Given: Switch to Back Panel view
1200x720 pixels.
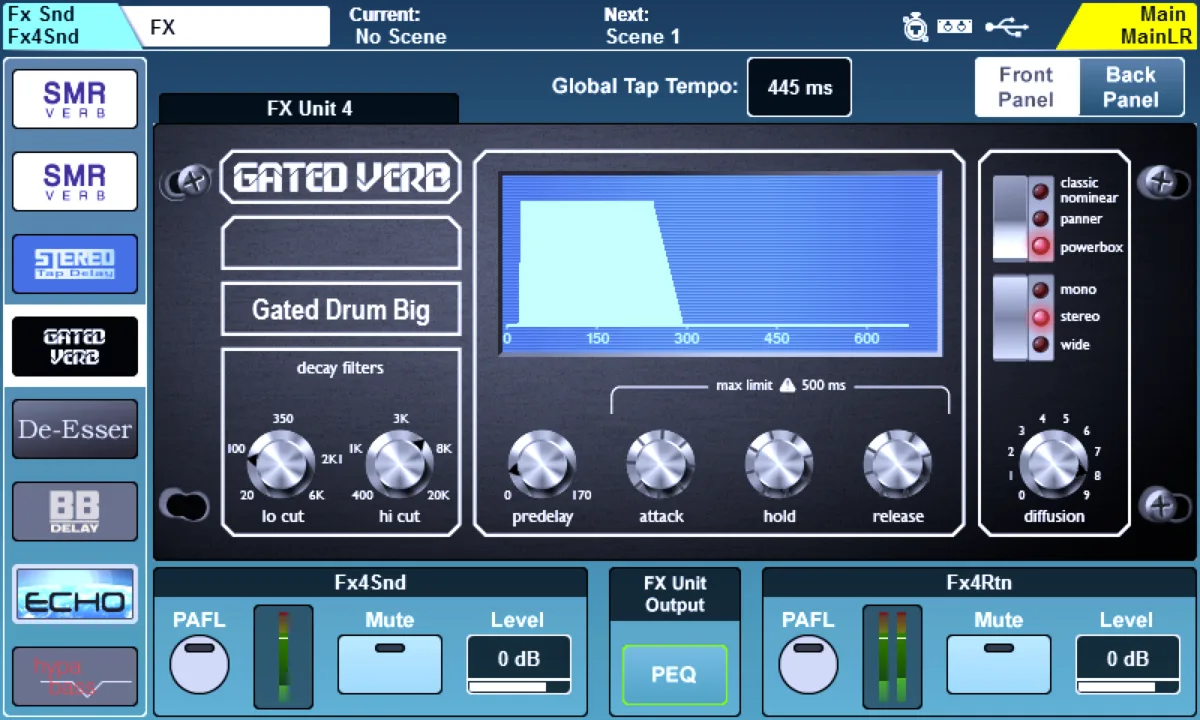Looking at the screenshot, I should coord(1131,87).
